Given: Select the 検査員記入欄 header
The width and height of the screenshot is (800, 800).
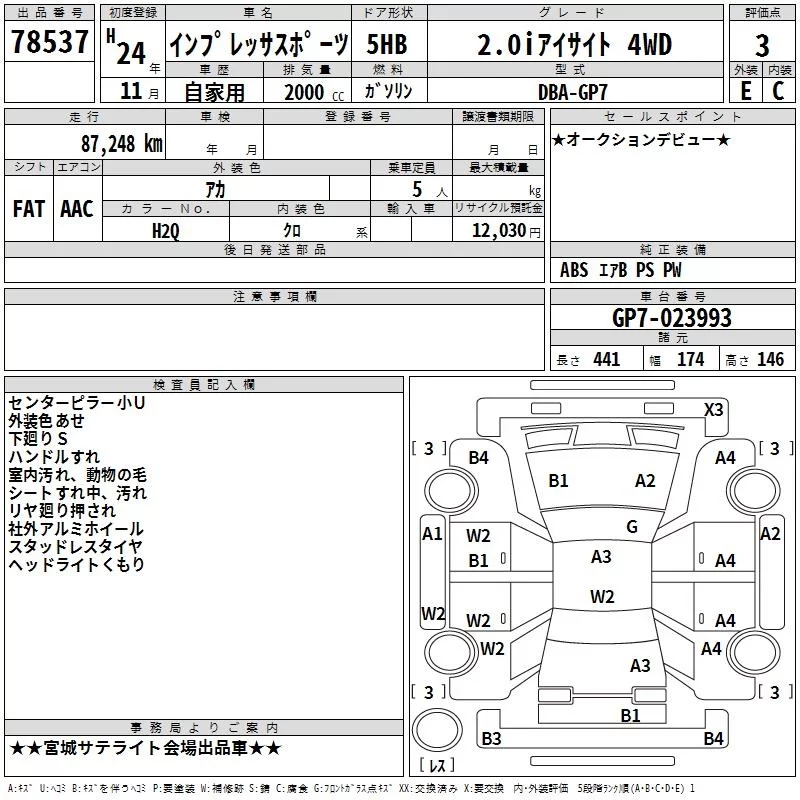Looking at the screenshot, I should tap(204, 385).
